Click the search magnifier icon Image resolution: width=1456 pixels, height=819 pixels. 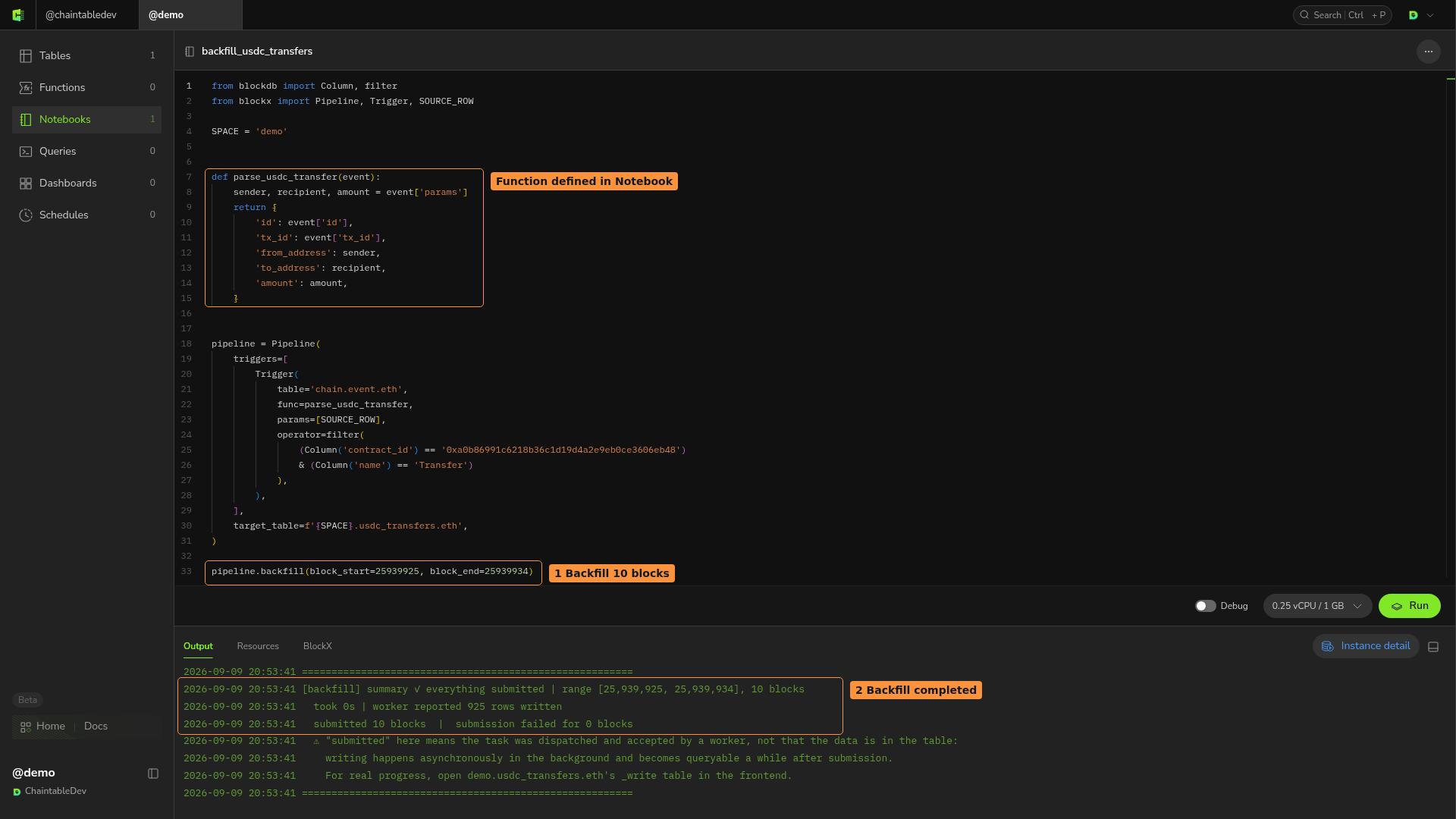pos(1304,15)
